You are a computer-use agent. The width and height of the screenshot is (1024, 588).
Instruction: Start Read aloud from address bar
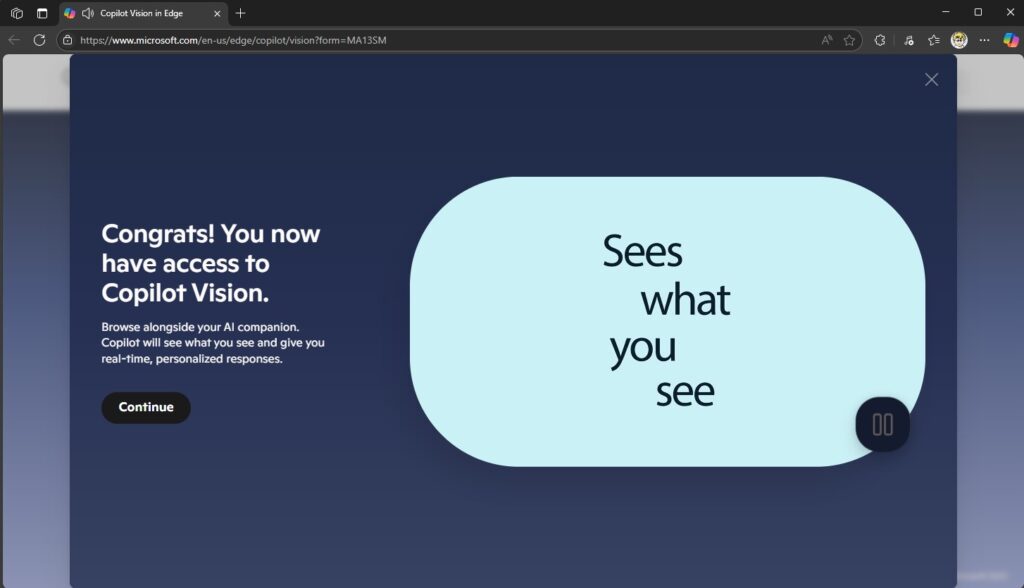tap(827, 40)
